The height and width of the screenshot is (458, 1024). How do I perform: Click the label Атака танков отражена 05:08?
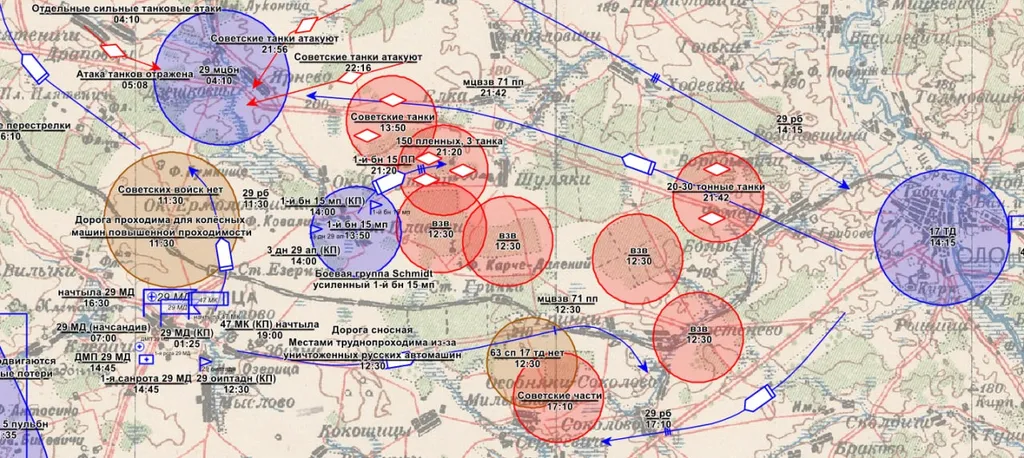pos(135,79)
